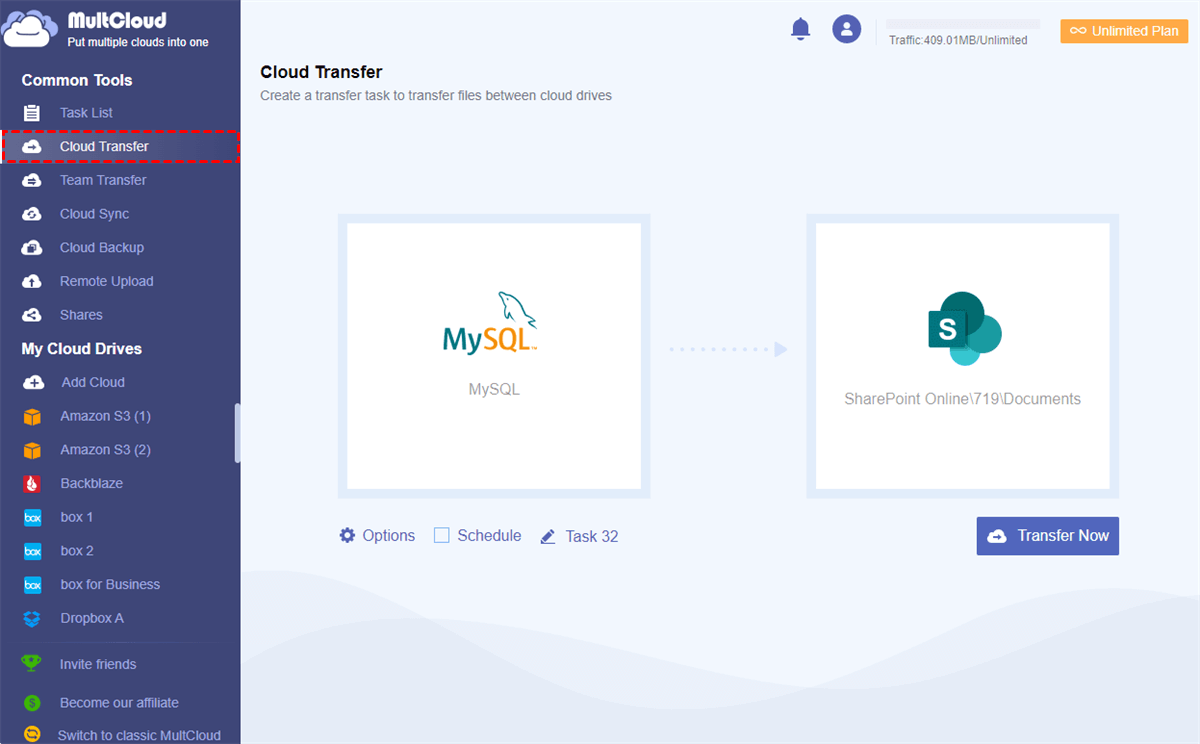The height and width of the screenshot is (744, 1200).
Task: Click the MySQL label under logo
Action: tap(494, 389)
